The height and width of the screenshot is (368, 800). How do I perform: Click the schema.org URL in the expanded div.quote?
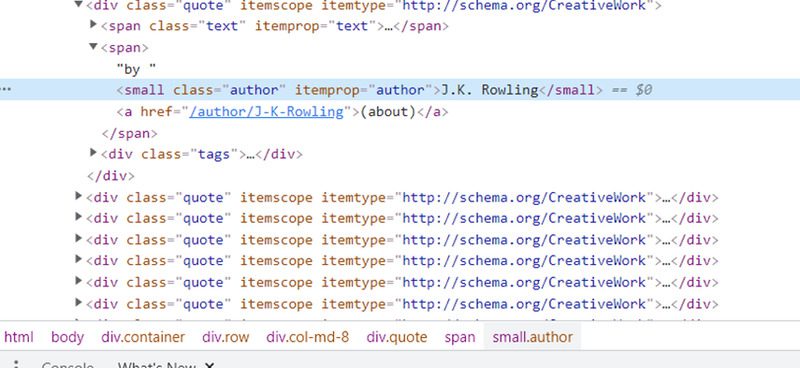[x=524, y=6]
